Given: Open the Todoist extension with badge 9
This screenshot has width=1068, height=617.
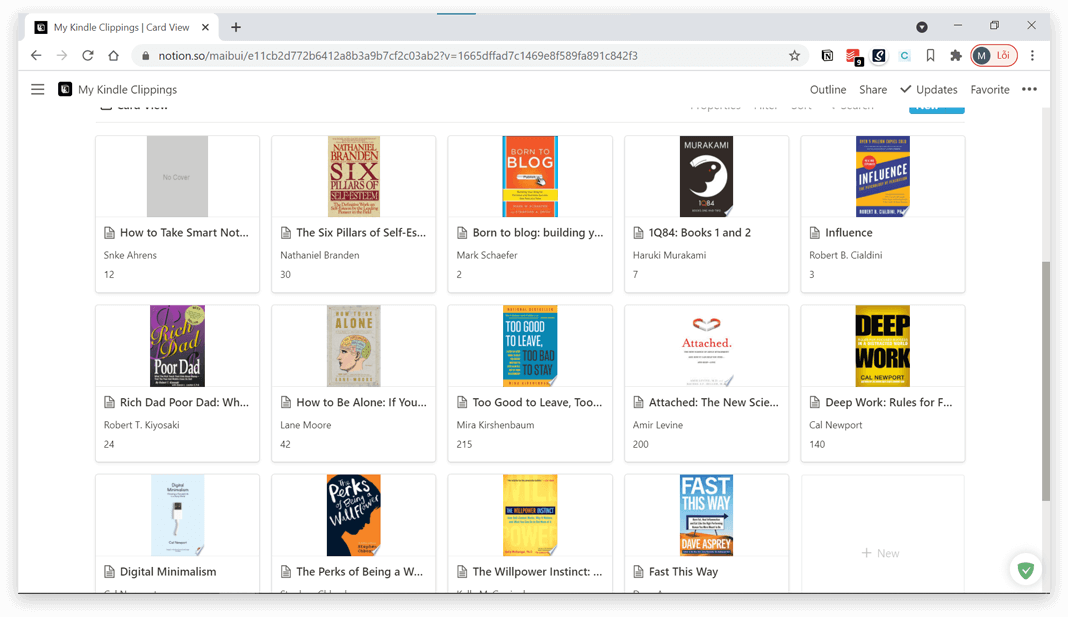Looking at the screenshot, I should [x=852, y=56].
